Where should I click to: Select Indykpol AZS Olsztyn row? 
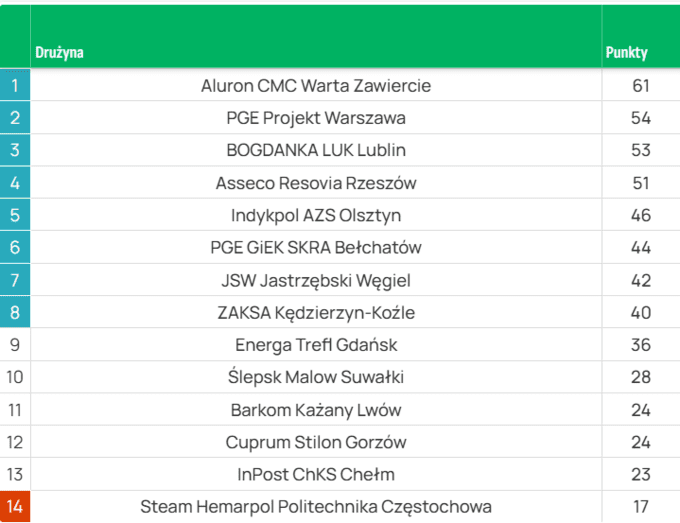coord(316,215)
